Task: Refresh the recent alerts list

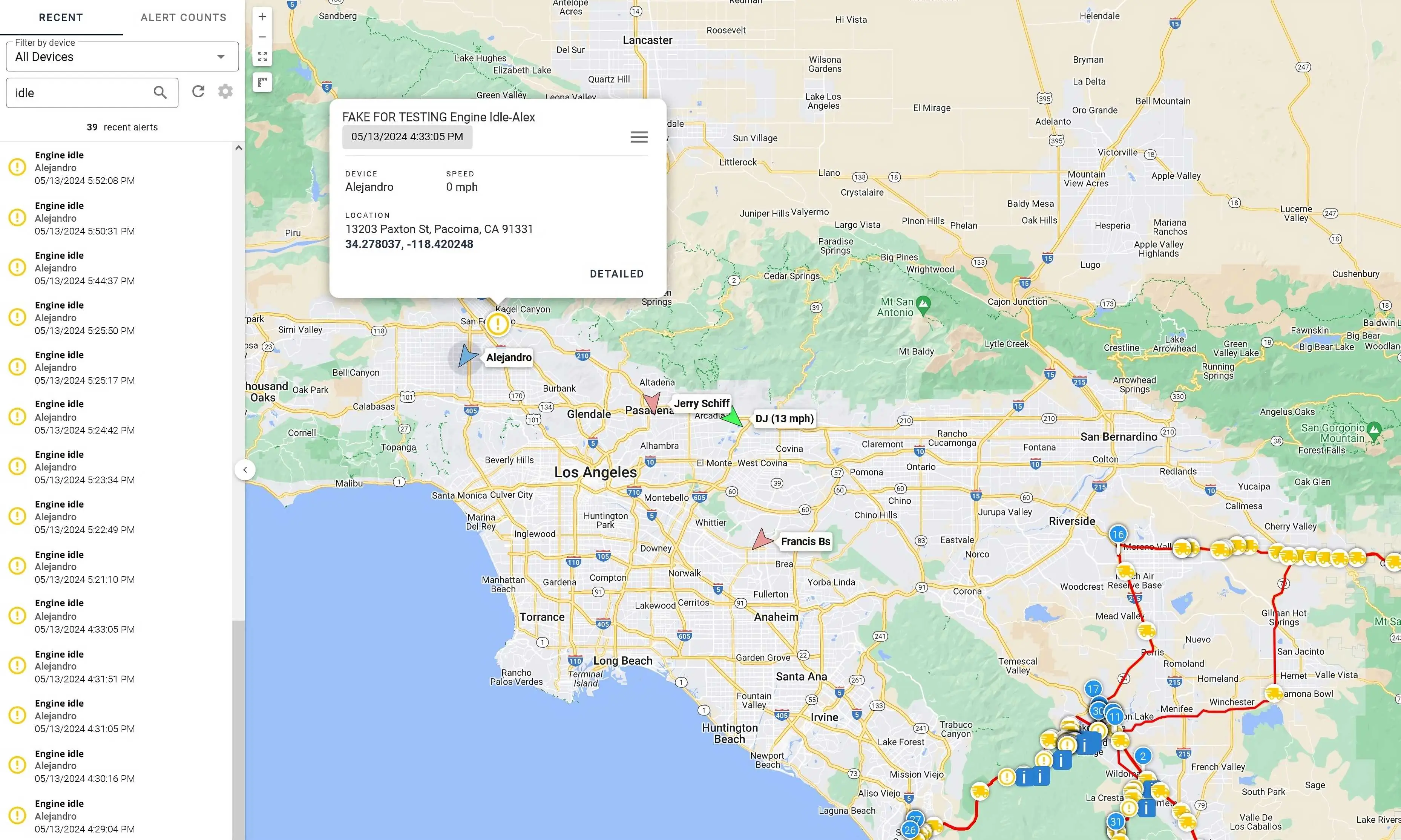Action: tap(198, 91)
